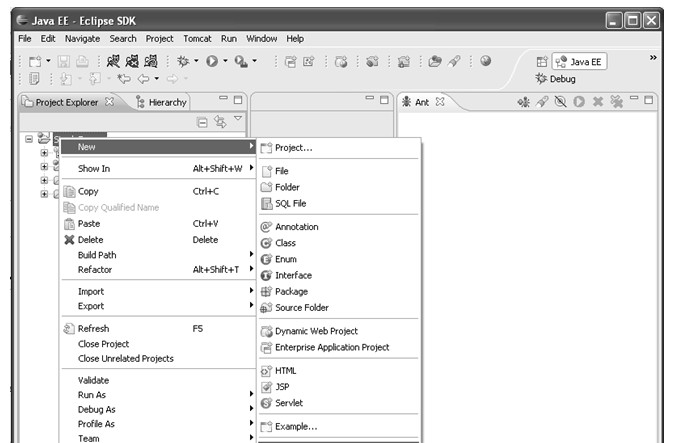Switch to Java EE perspective button
677x443 pixels.
coord(579,62)
